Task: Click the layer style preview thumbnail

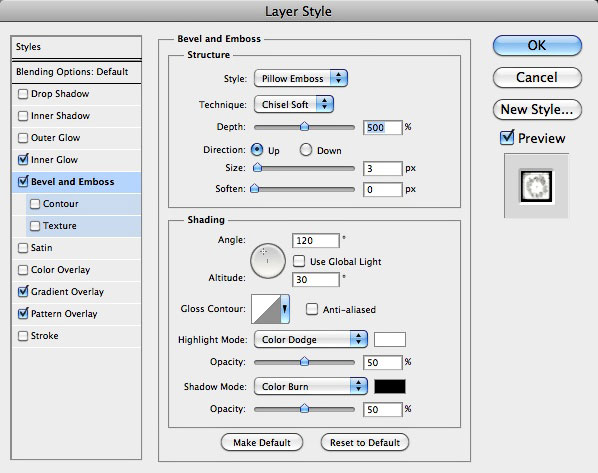Action: (x=536, y=186)
